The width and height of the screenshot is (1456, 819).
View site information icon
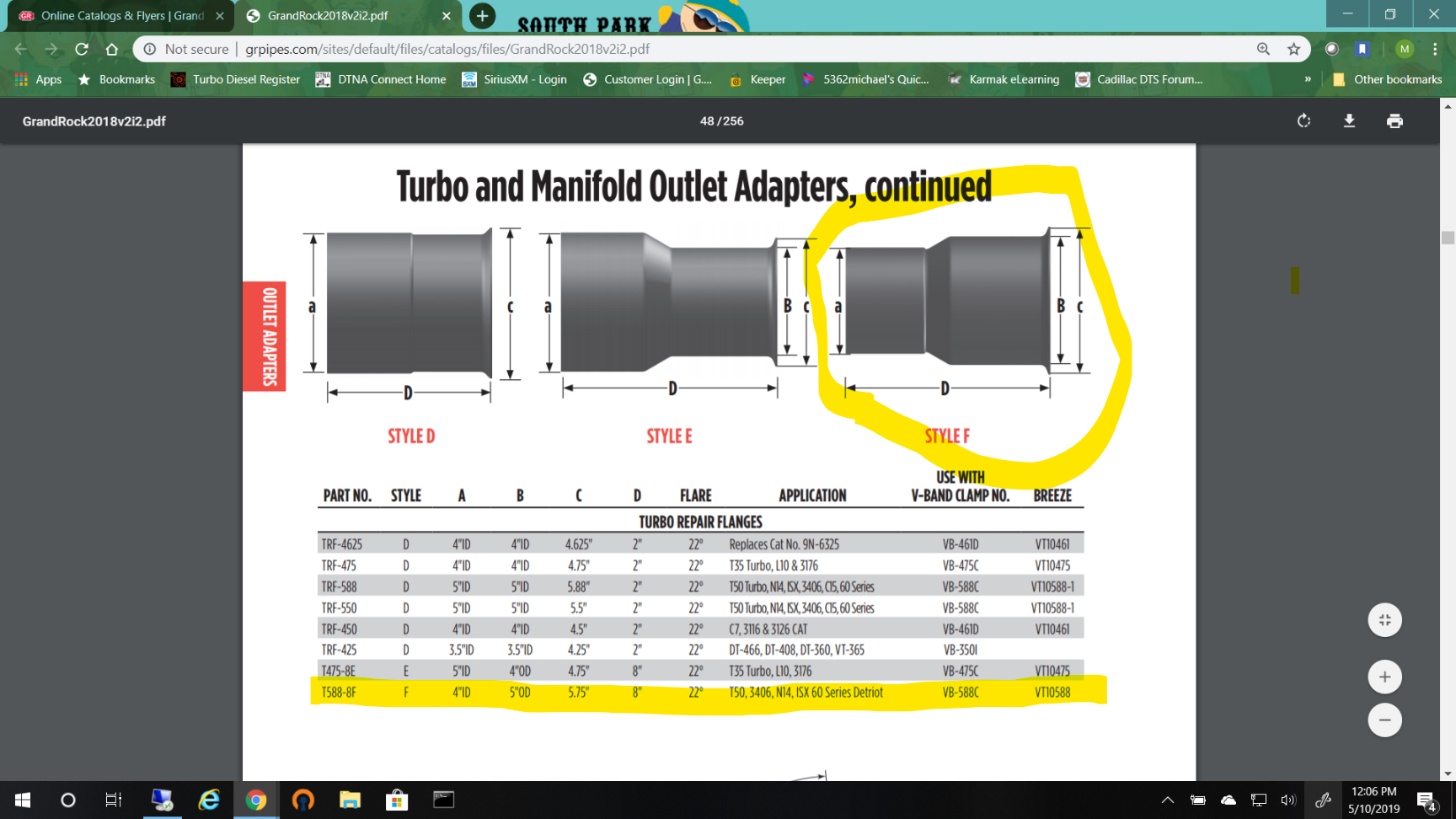tap(150, 49)
